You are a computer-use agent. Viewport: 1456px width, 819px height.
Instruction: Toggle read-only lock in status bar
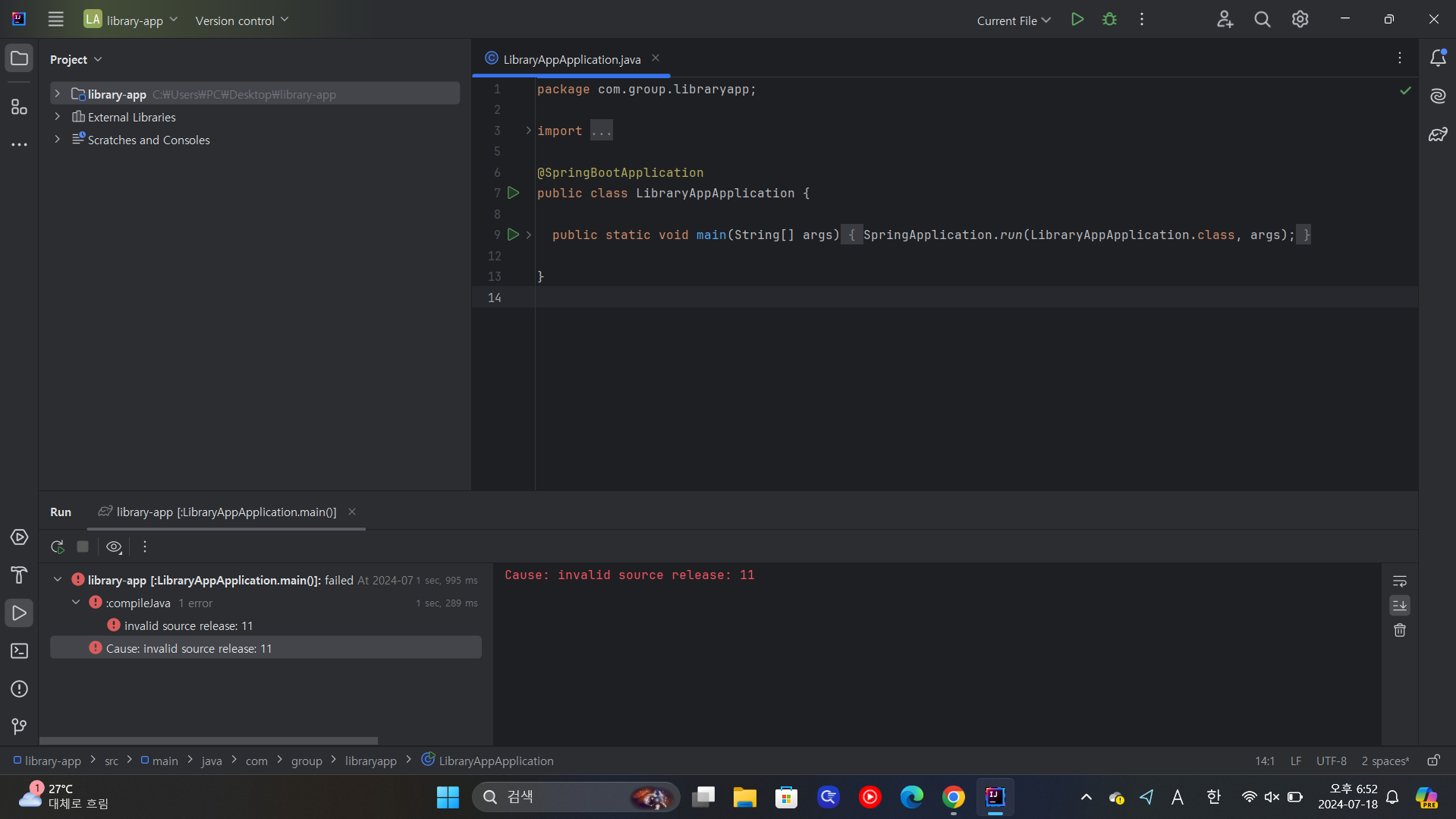pyautogui.click(x=1433, y=761)
